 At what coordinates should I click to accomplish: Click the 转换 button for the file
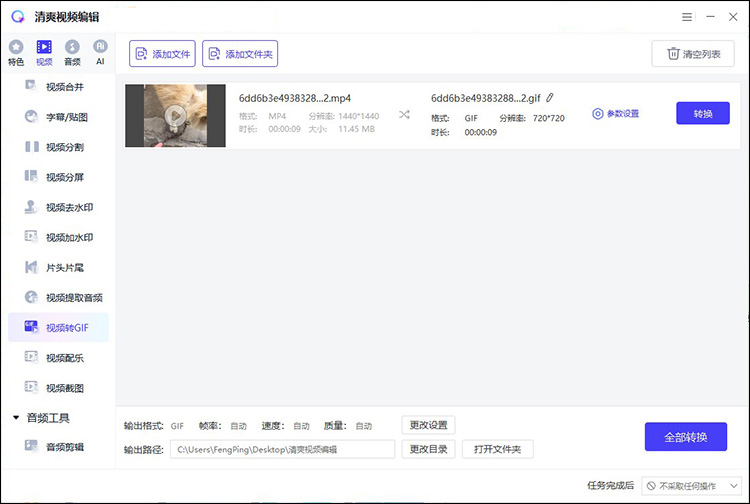(x=703, y=113)
